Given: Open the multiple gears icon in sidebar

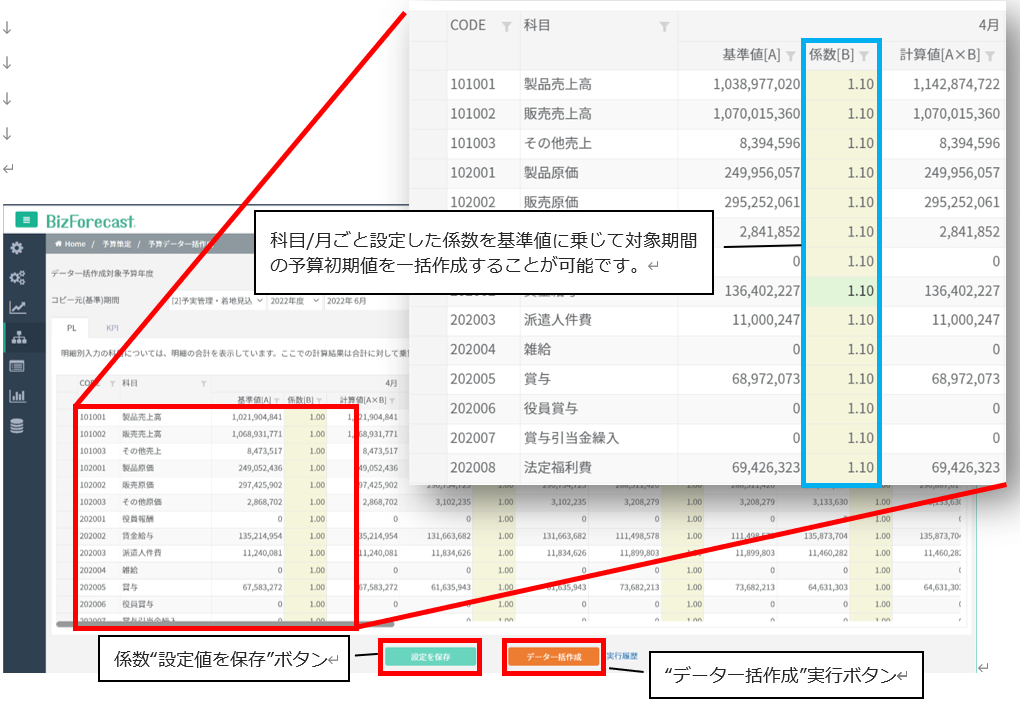Looking at the screenshot, I should click(17, 278).
